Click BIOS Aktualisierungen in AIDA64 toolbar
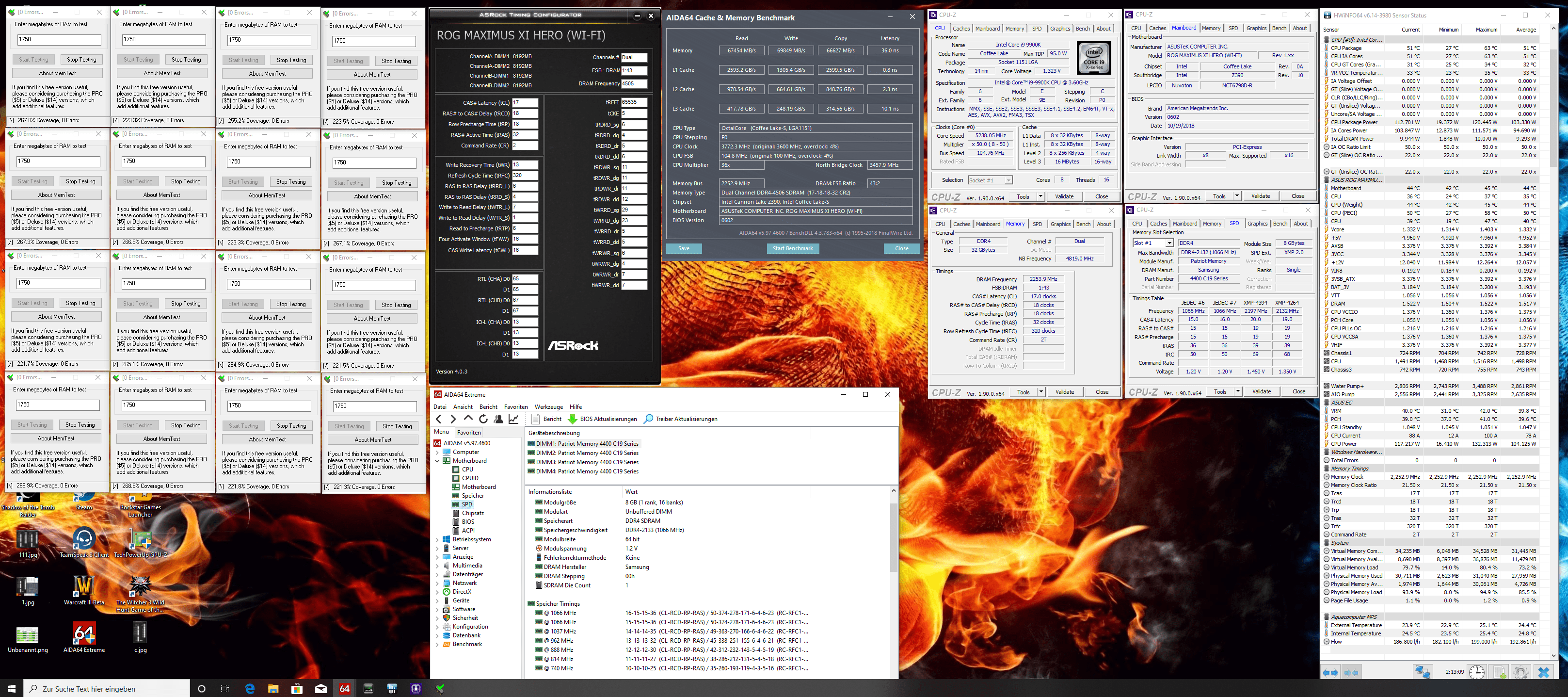 603,419
